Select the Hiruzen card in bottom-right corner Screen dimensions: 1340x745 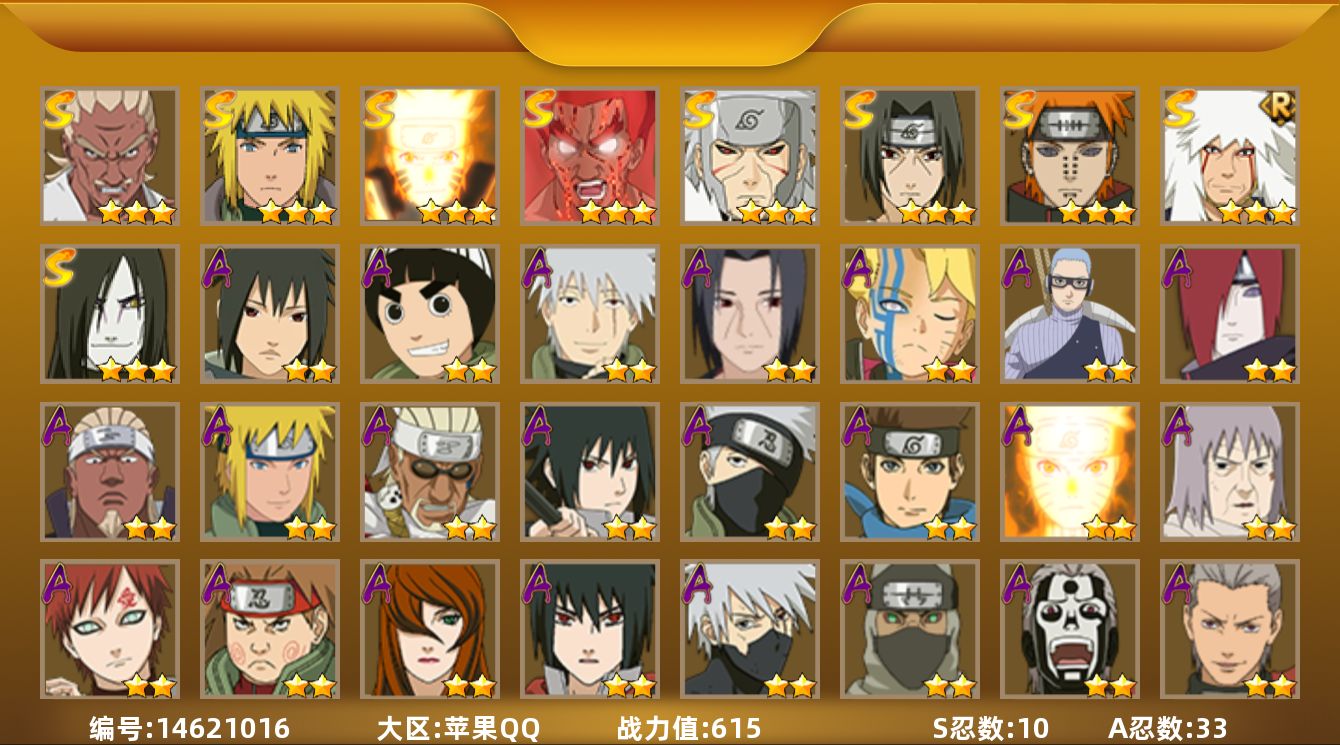coord(1229,628)
